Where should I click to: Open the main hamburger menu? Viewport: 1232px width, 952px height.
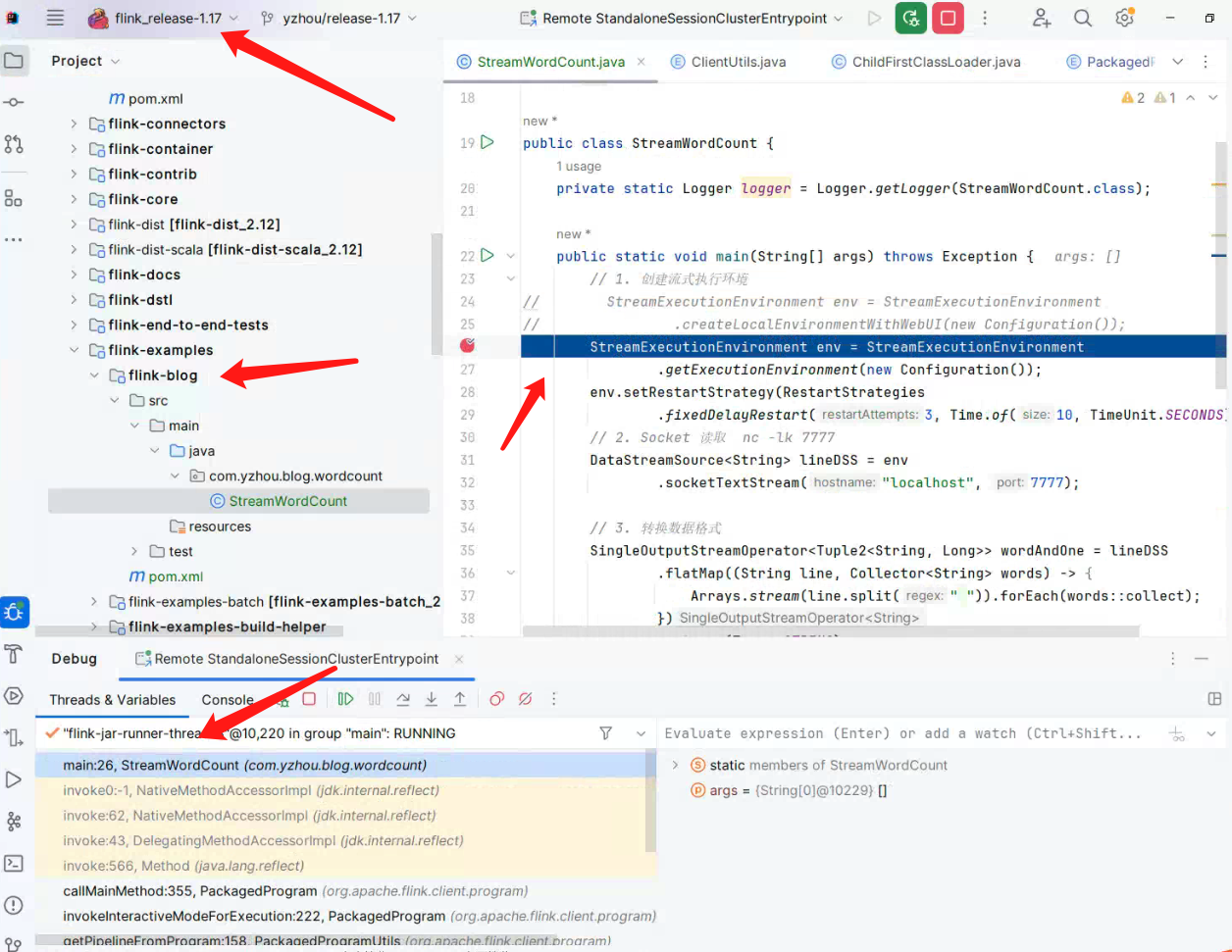click(55, 18)
